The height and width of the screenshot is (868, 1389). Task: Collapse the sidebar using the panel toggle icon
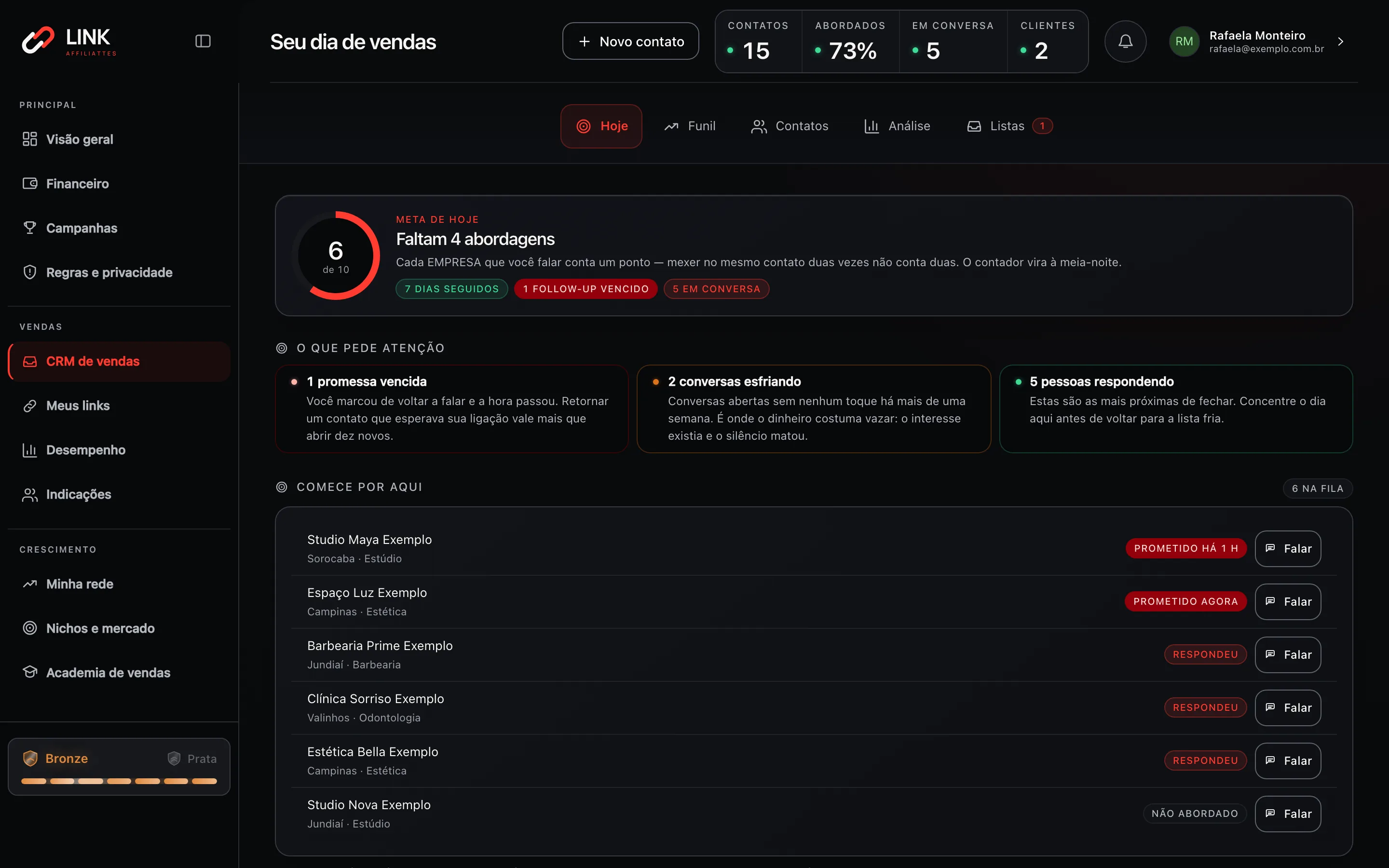click(203, 41)
